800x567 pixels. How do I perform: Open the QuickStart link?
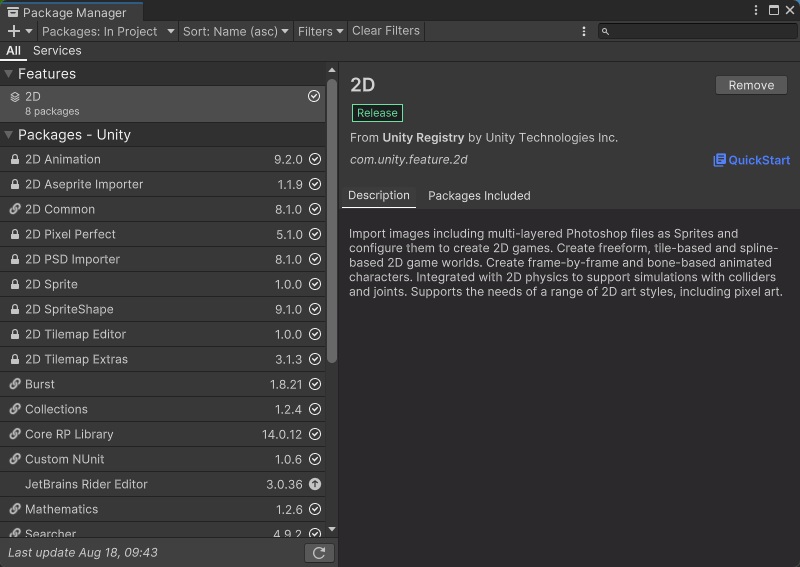pyautogui.click(x=752, y=160)
